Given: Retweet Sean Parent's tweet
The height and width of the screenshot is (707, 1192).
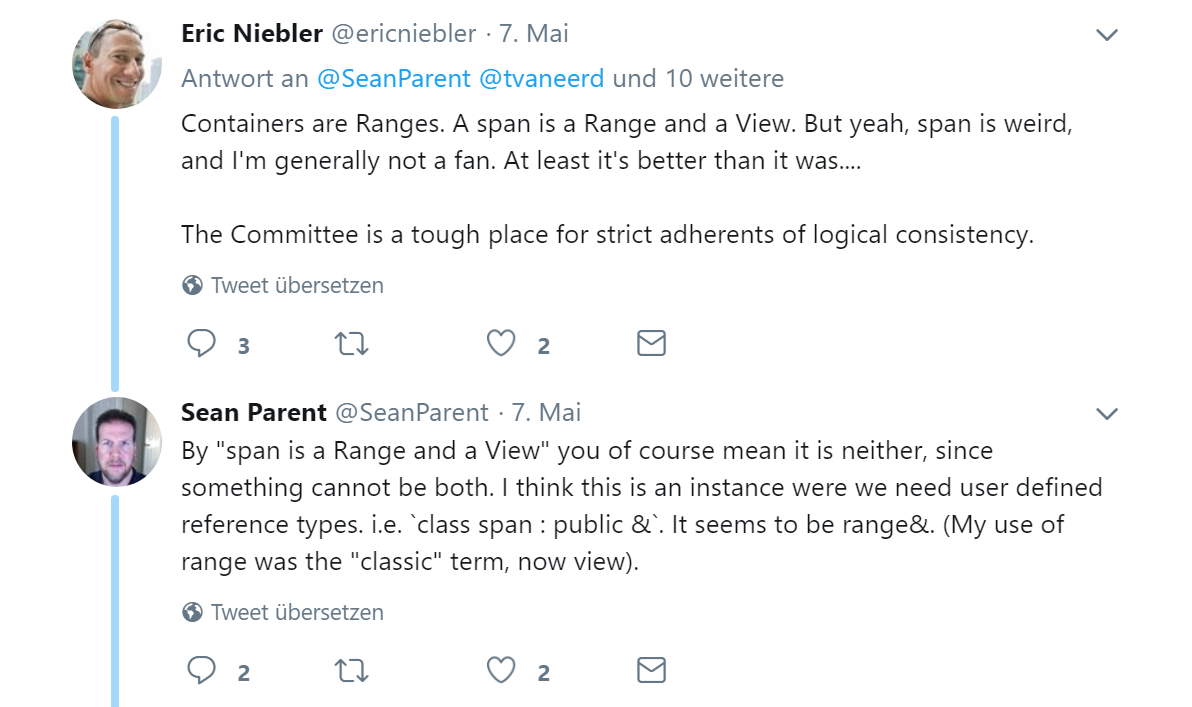Looking at the screenshot, I should click(x=352, y=671).
